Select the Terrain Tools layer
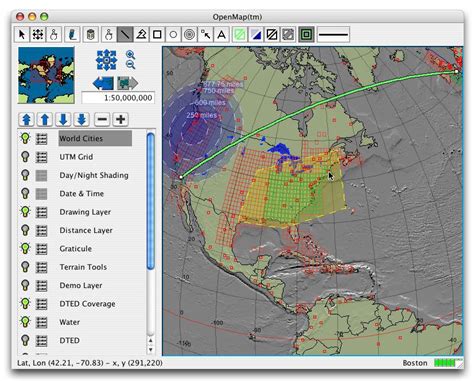 (83, 267)
